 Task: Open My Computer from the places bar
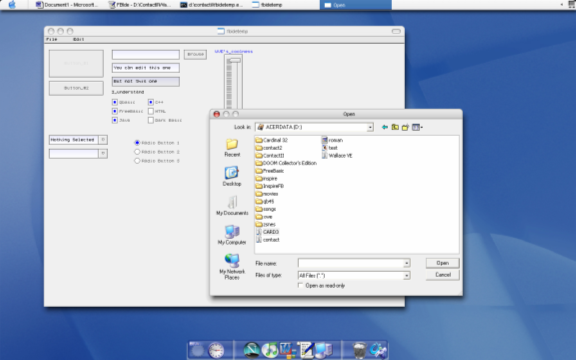[x=232, y=235]
